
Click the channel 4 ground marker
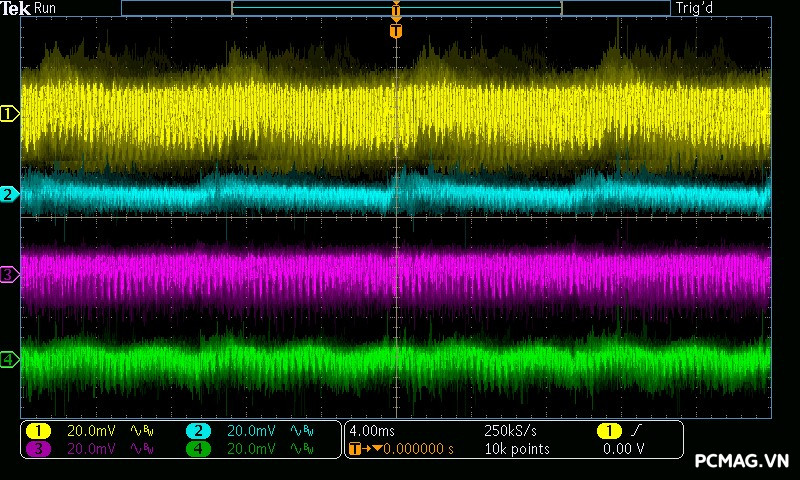pos(10,359)
